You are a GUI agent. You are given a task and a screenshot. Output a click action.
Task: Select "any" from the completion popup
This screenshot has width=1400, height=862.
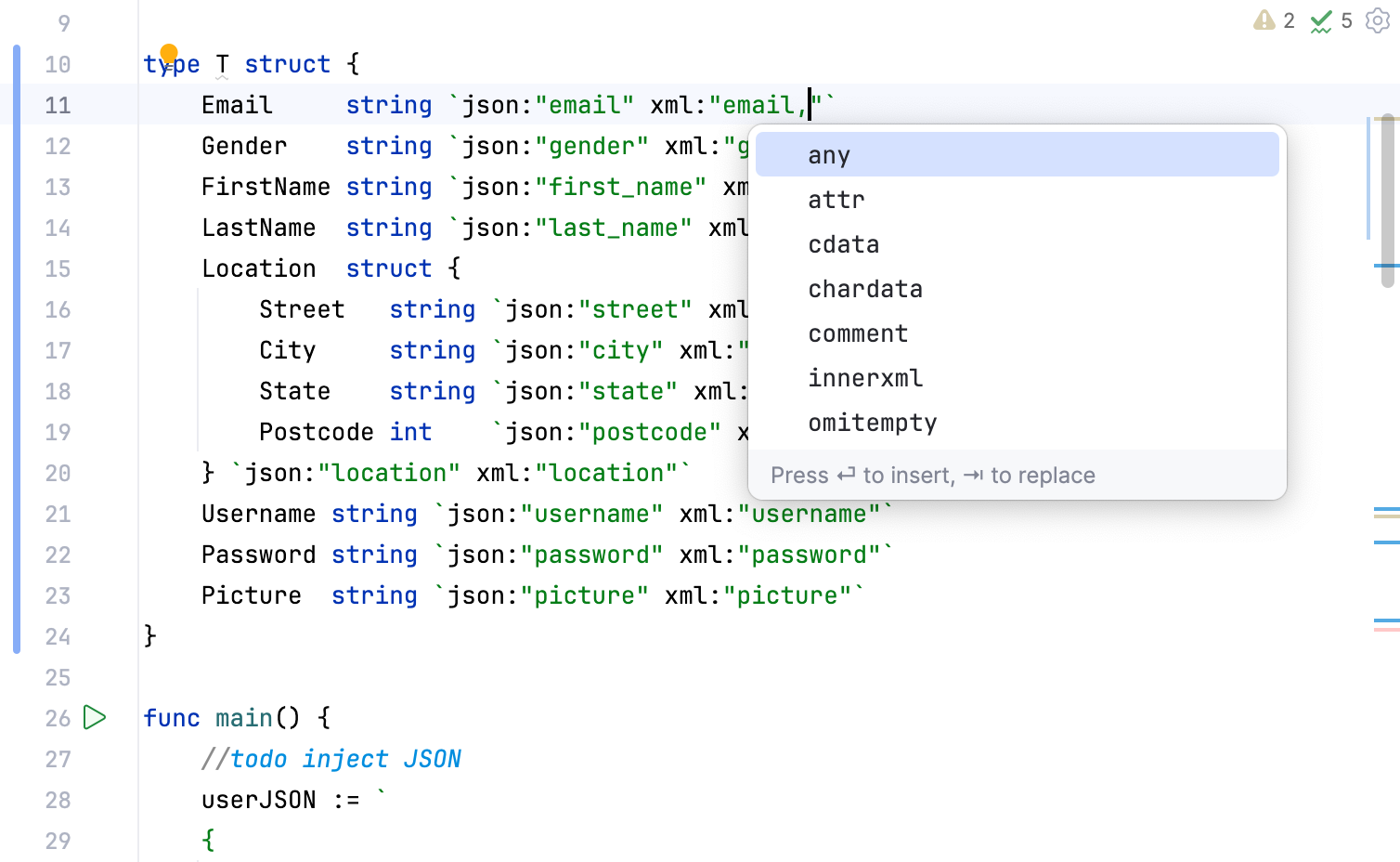(x=829, y=154)
